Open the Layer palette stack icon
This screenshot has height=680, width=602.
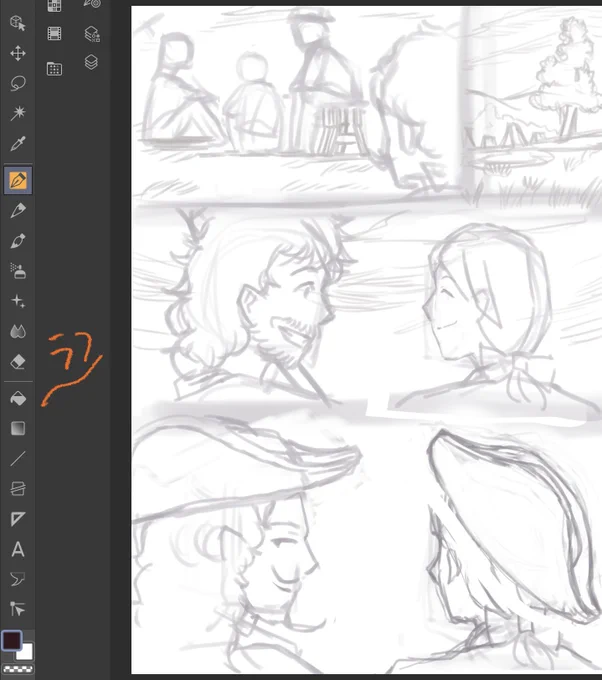[x=91, y=62]
